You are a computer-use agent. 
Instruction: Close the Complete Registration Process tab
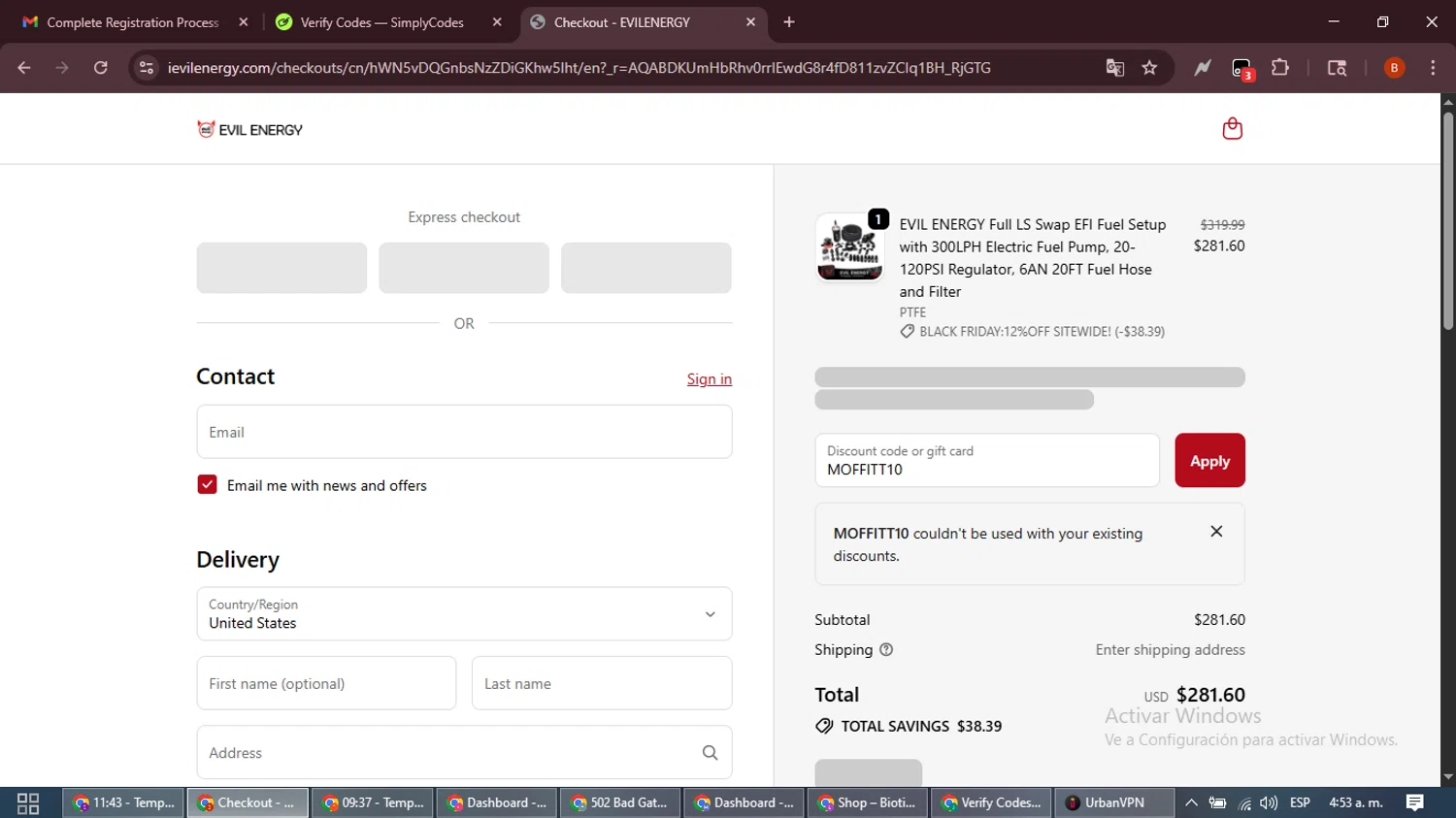(244, 22)
